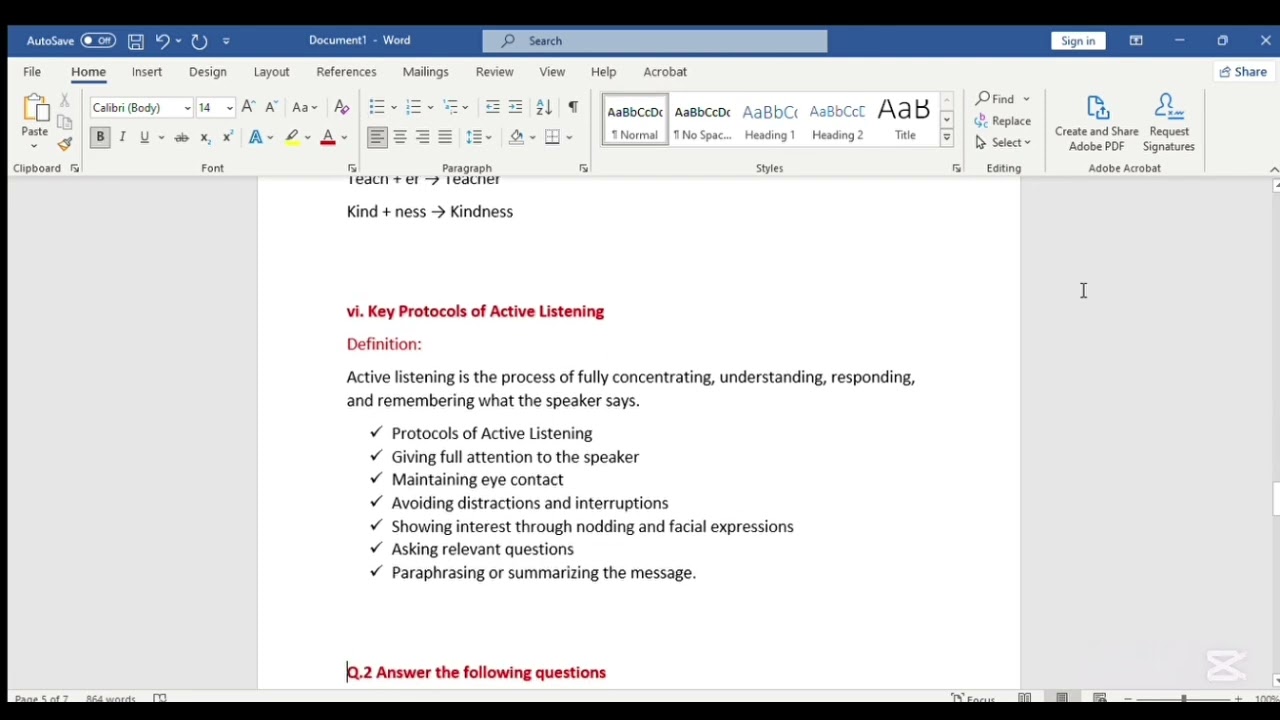Click Decrease Indent icon

[x=492, y=107]
